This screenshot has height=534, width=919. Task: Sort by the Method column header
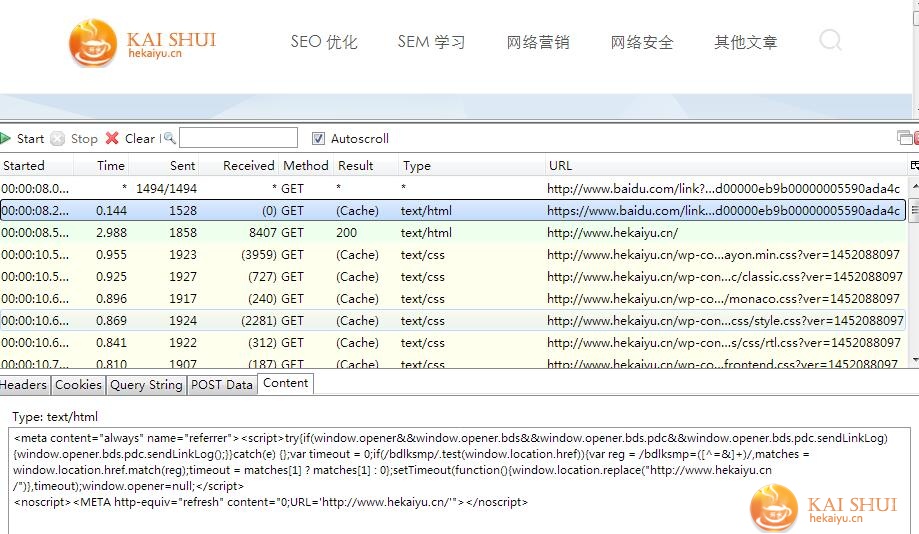[306, 165]
